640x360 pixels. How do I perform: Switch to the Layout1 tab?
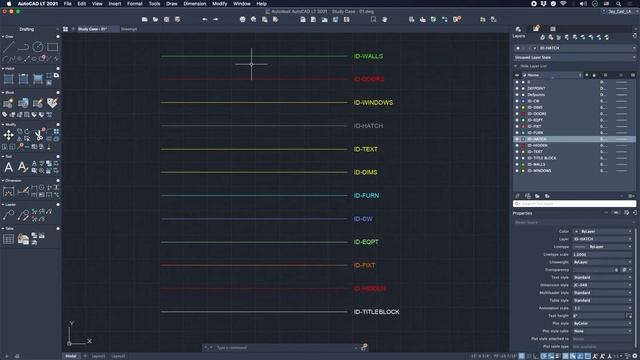98,356
